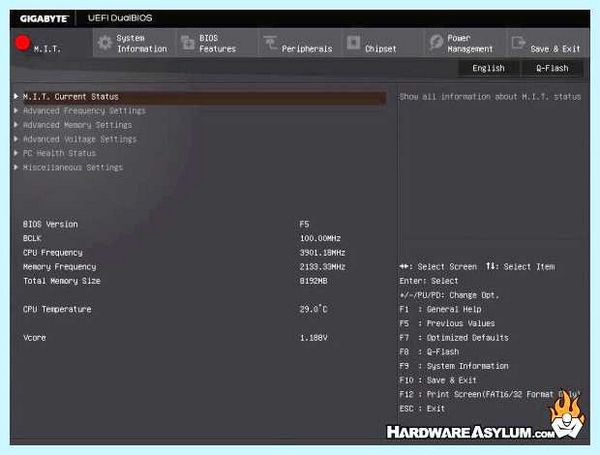Image resolution: width=600 pixels, height=455 pixels.
Task: Click the Vcore label
Action: [x=34, y=338]
